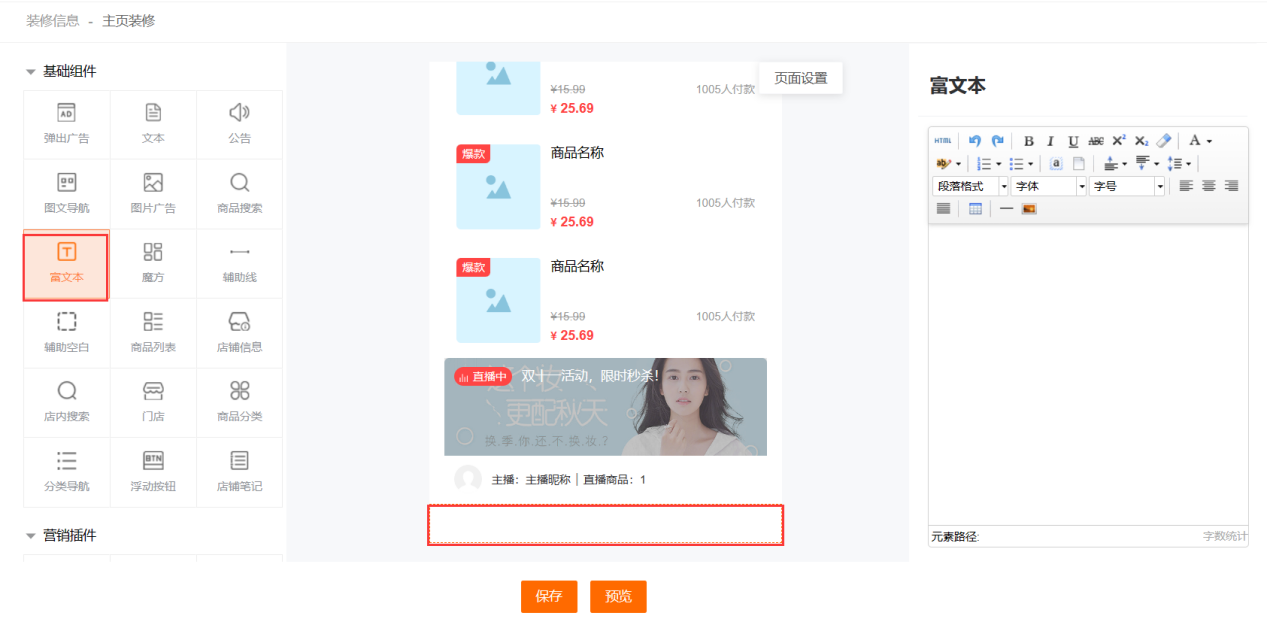Click the eraser clear-formatting icon
This screenshot has width=1267, height=643.
coord(1163,141)
